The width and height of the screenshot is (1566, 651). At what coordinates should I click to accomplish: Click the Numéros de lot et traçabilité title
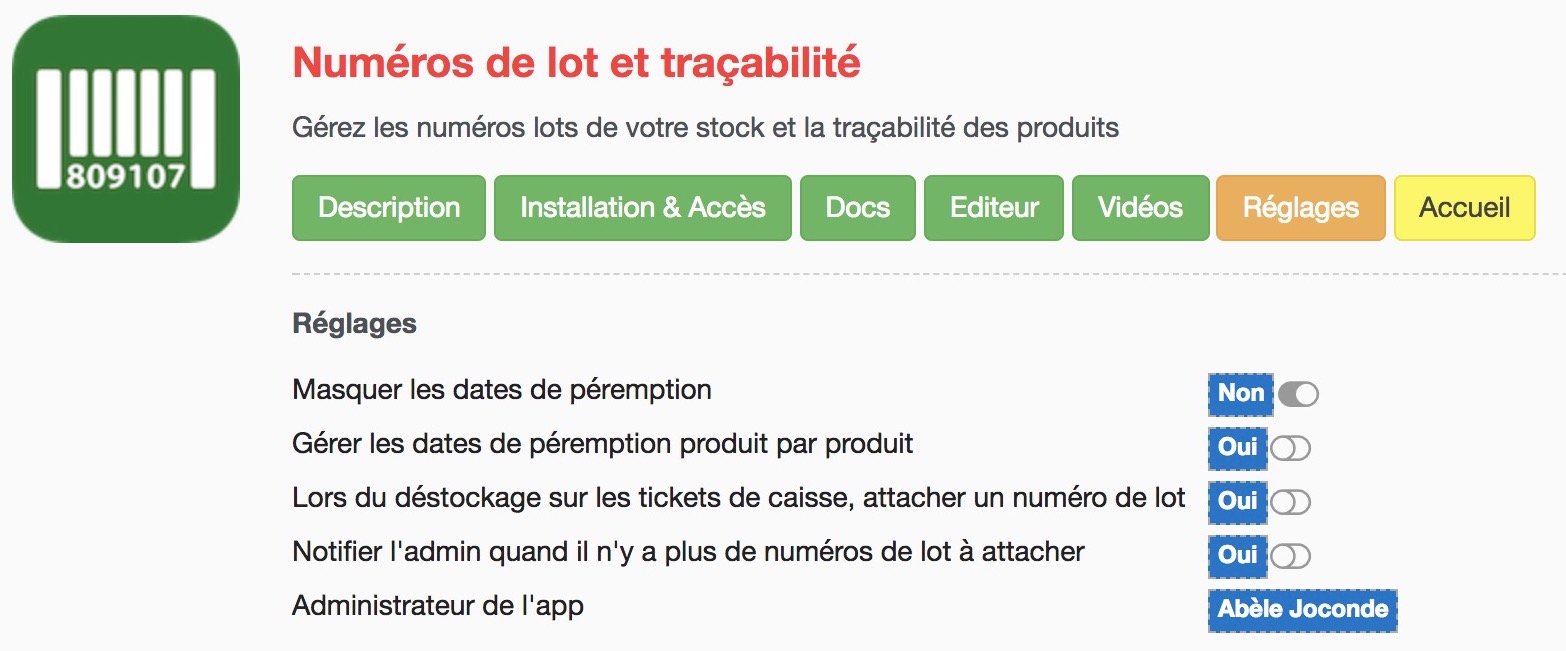click(x=576, y=64)
